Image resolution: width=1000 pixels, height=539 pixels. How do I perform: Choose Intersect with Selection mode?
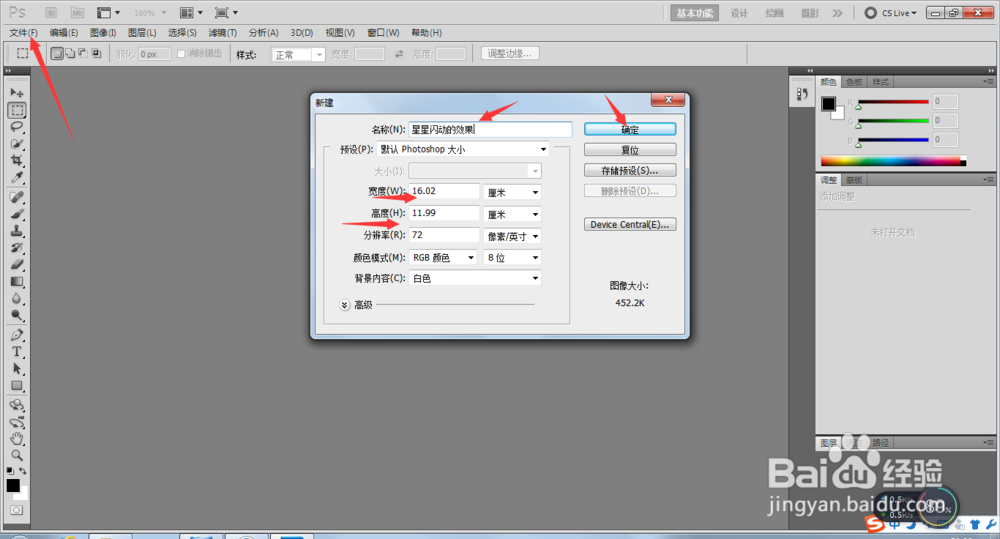[x=96, y=54]
